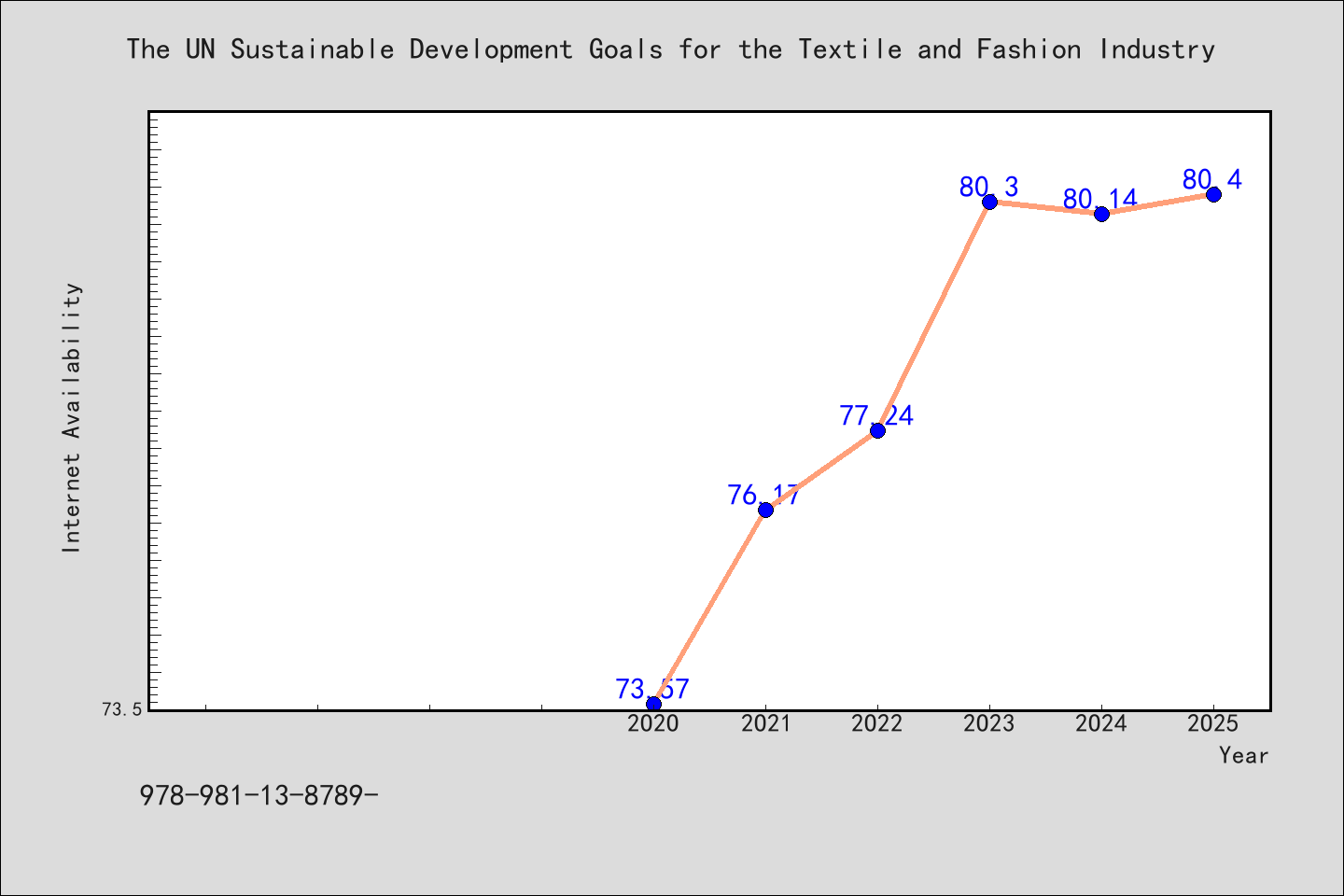
Task: Click the 2021 data point marker
Action: pos(765,510)
